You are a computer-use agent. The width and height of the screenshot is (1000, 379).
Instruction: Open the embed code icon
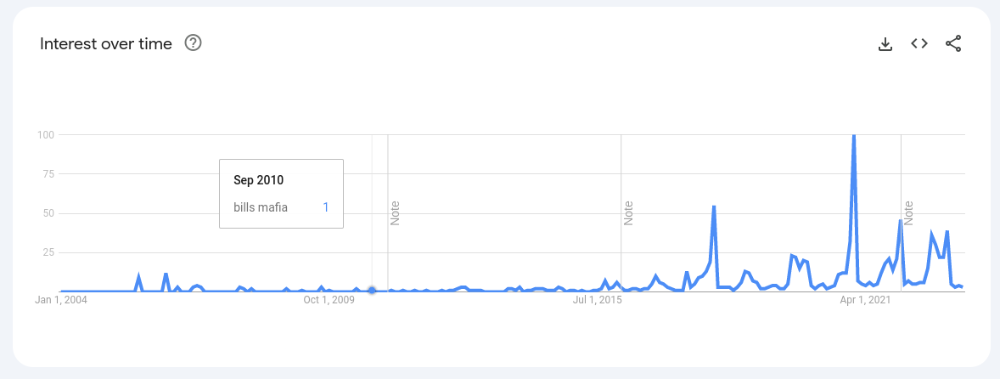(919, 43)
